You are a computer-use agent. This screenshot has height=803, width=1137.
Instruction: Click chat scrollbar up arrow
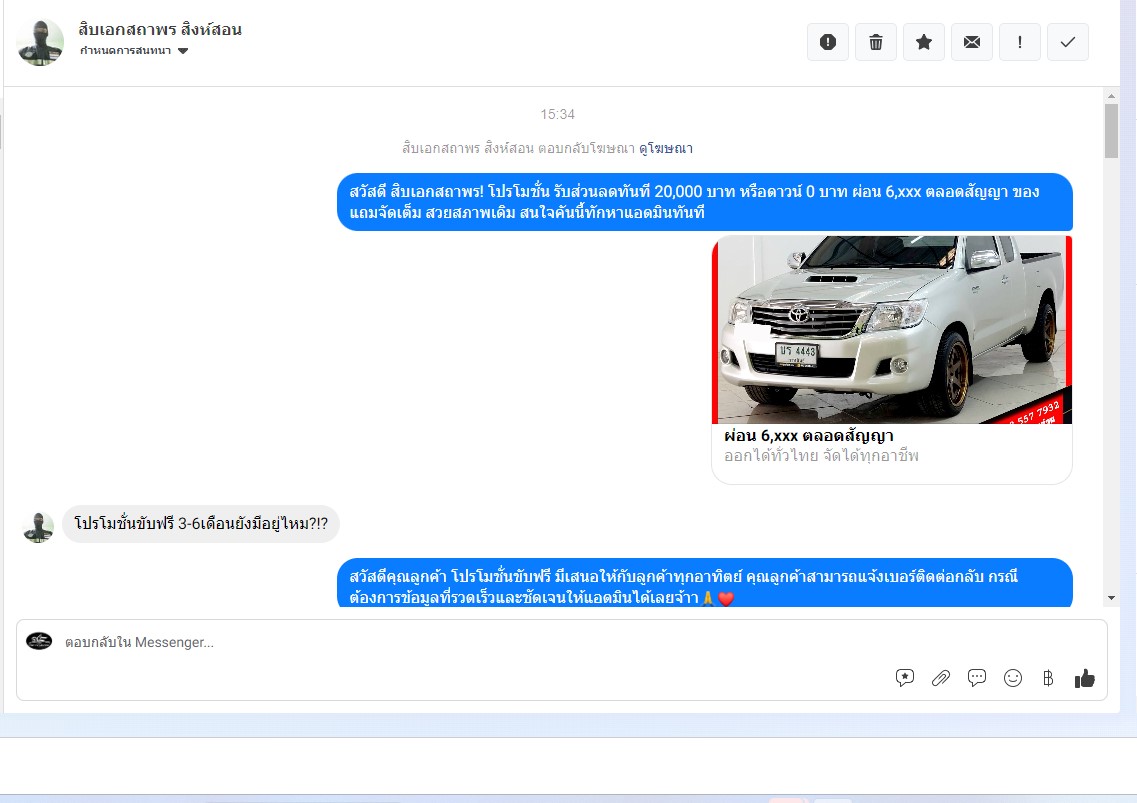coord(1111,96)
